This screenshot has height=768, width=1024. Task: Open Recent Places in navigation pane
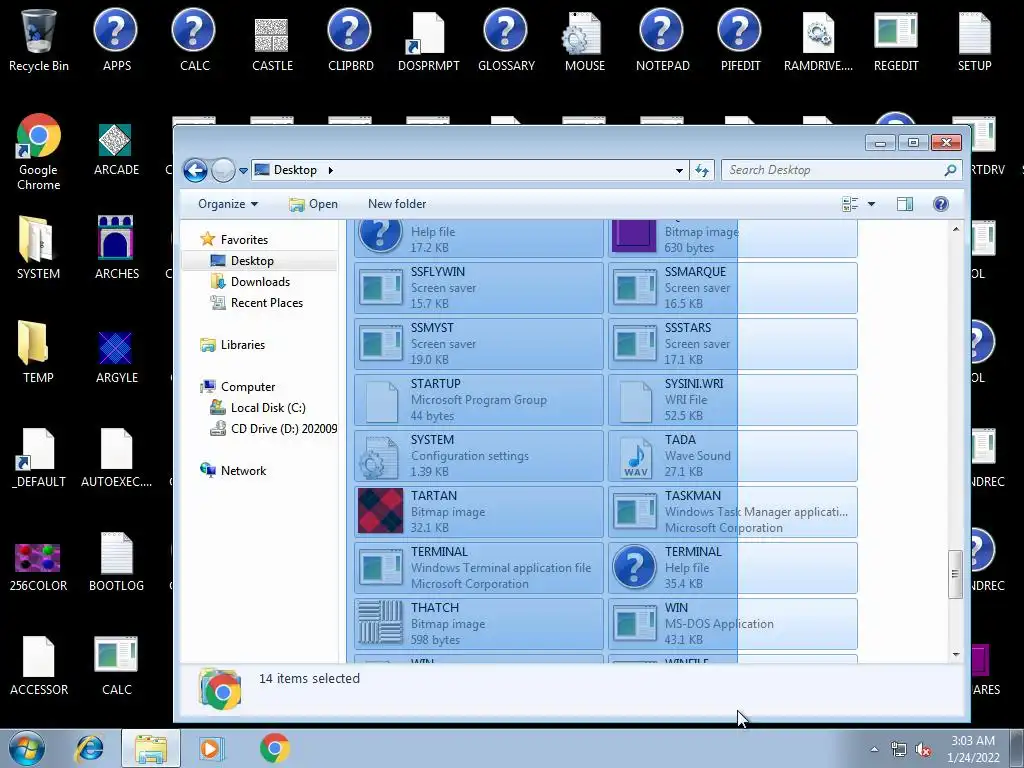click(266, 302)
